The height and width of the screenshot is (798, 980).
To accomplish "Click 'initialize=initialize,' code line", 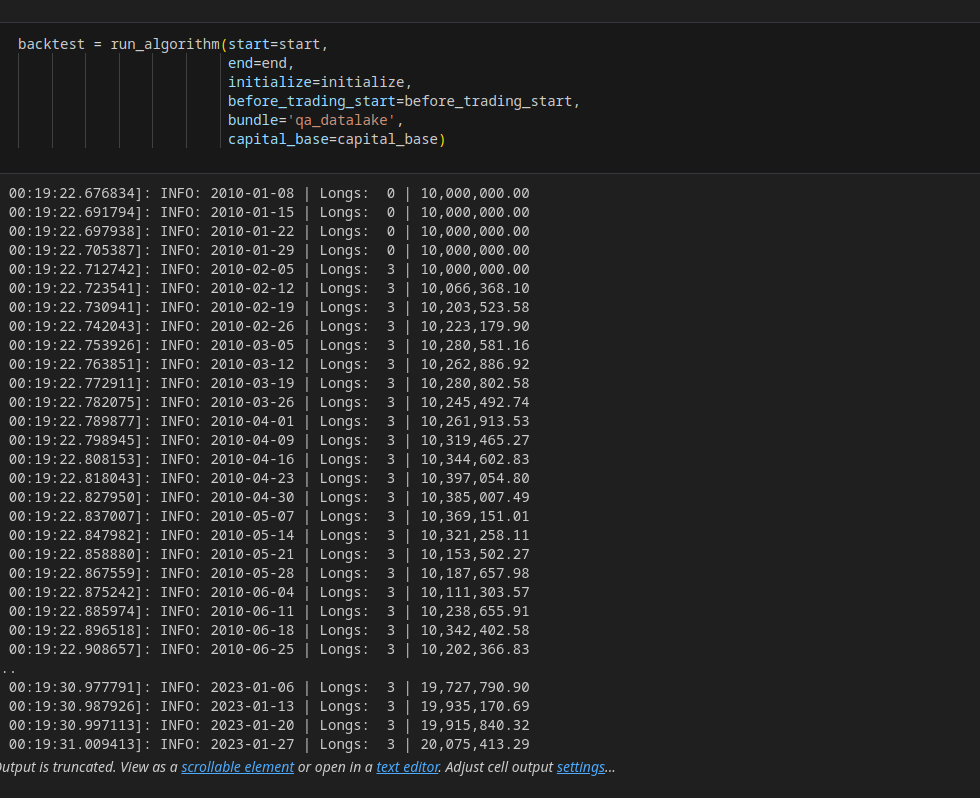I will 319,82.
